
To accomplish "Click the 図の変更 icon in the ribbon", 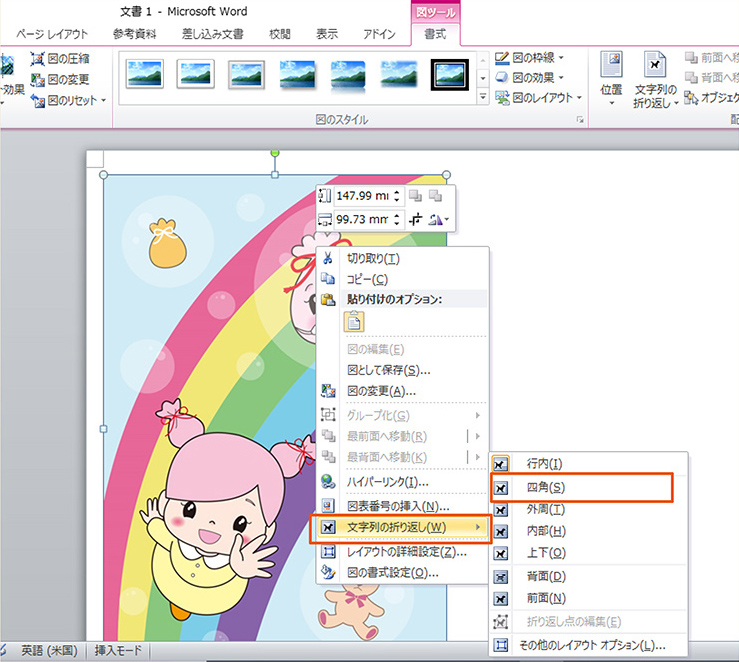I will click(x=37, y=80).
